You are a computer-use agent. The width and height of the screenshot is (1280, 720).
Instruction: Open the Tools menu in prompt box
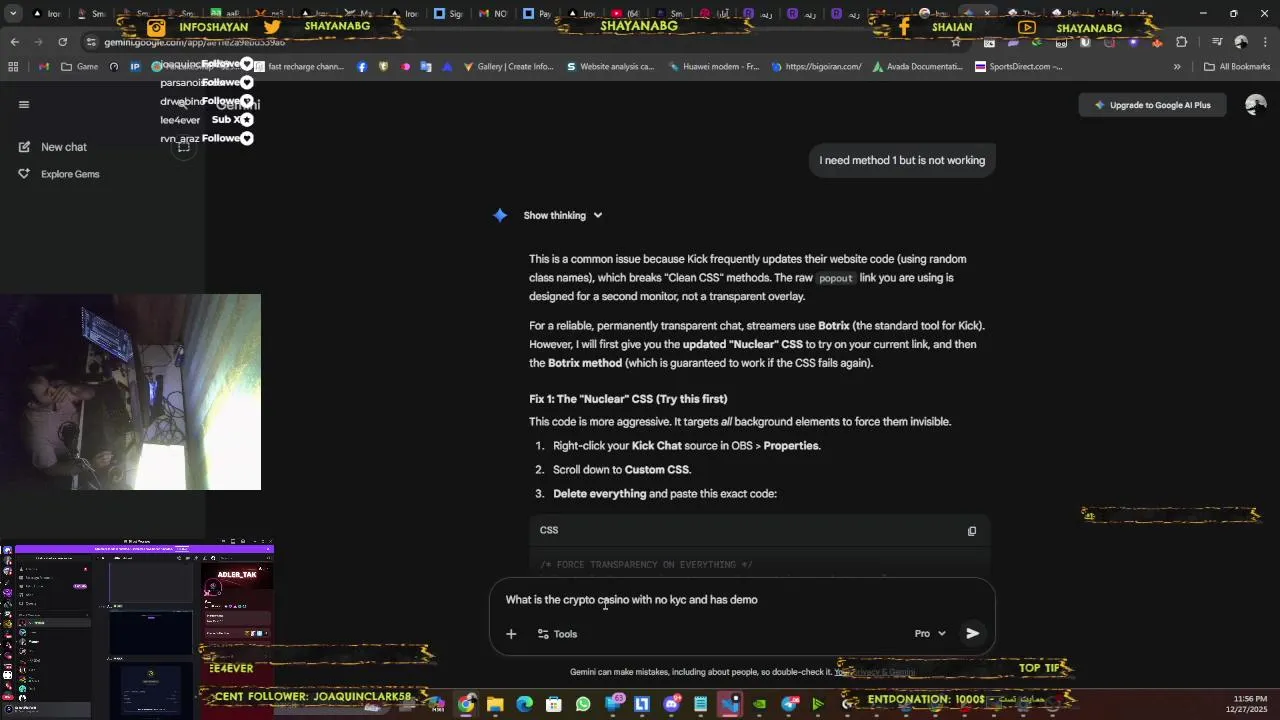(x=557, y=634)
